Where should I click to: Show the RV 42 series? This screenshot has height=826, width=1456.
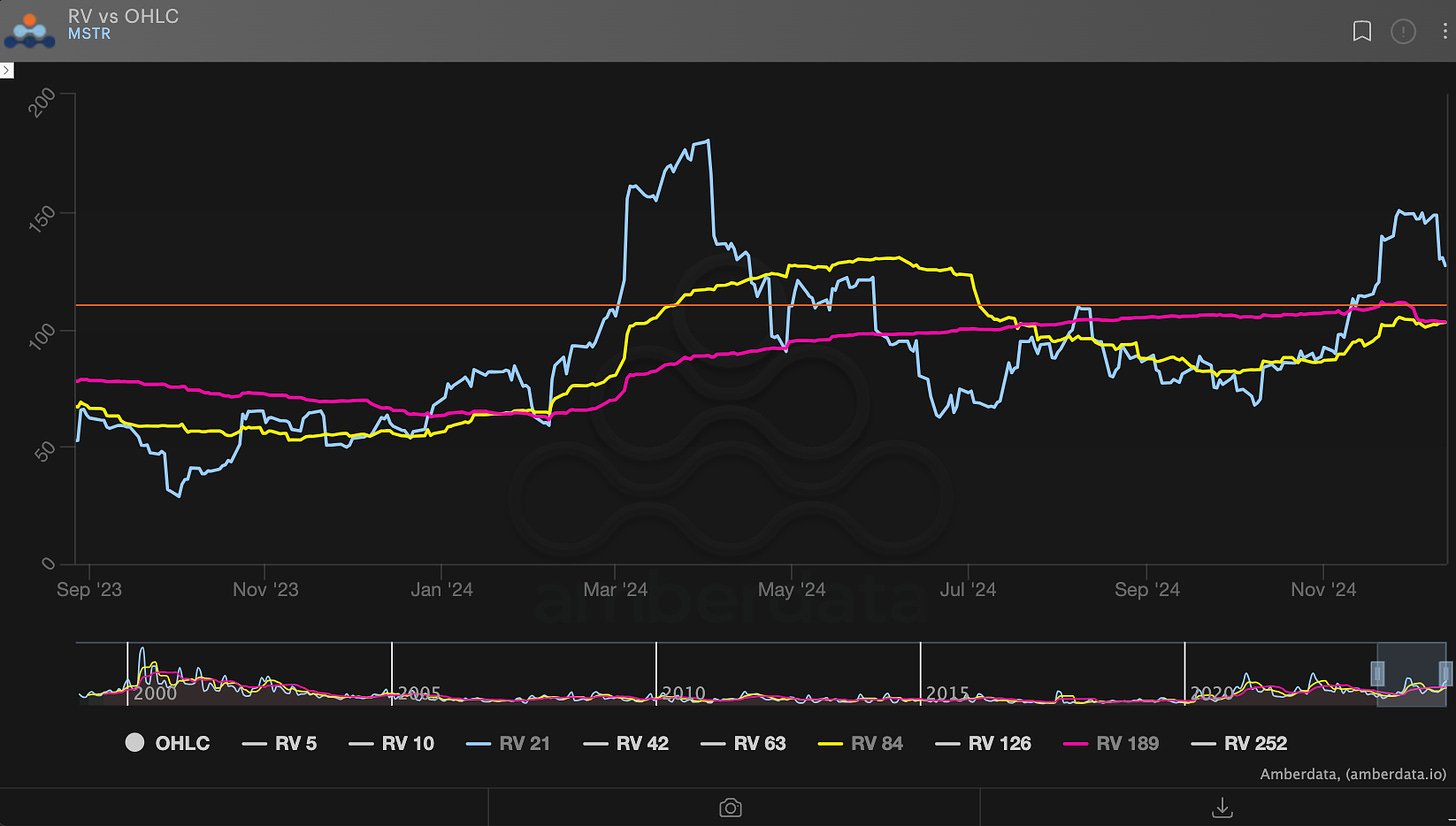tap(625, 743)
